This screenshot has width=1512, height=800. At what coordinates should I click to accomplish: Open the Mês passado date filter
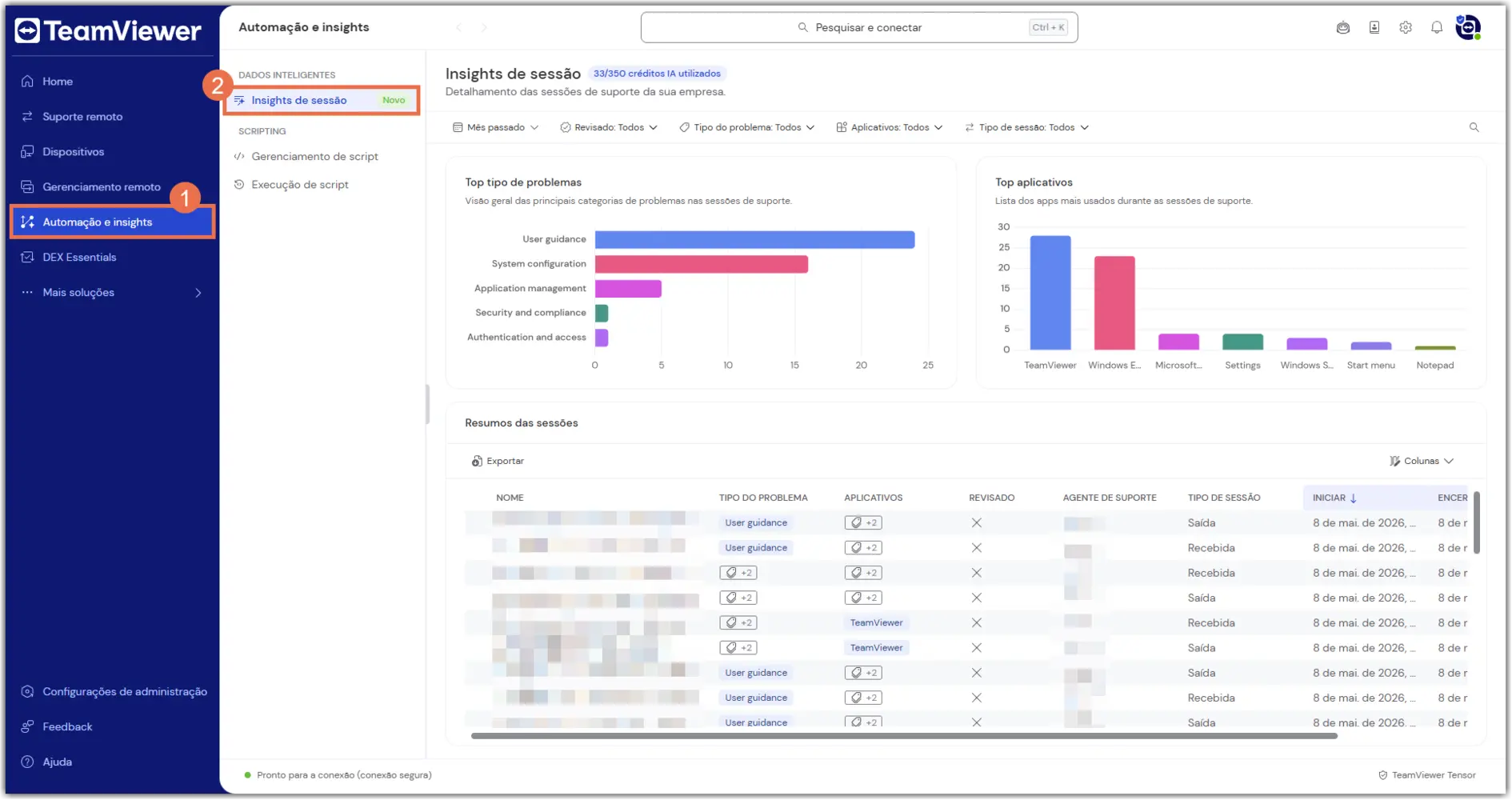point(496,127)
